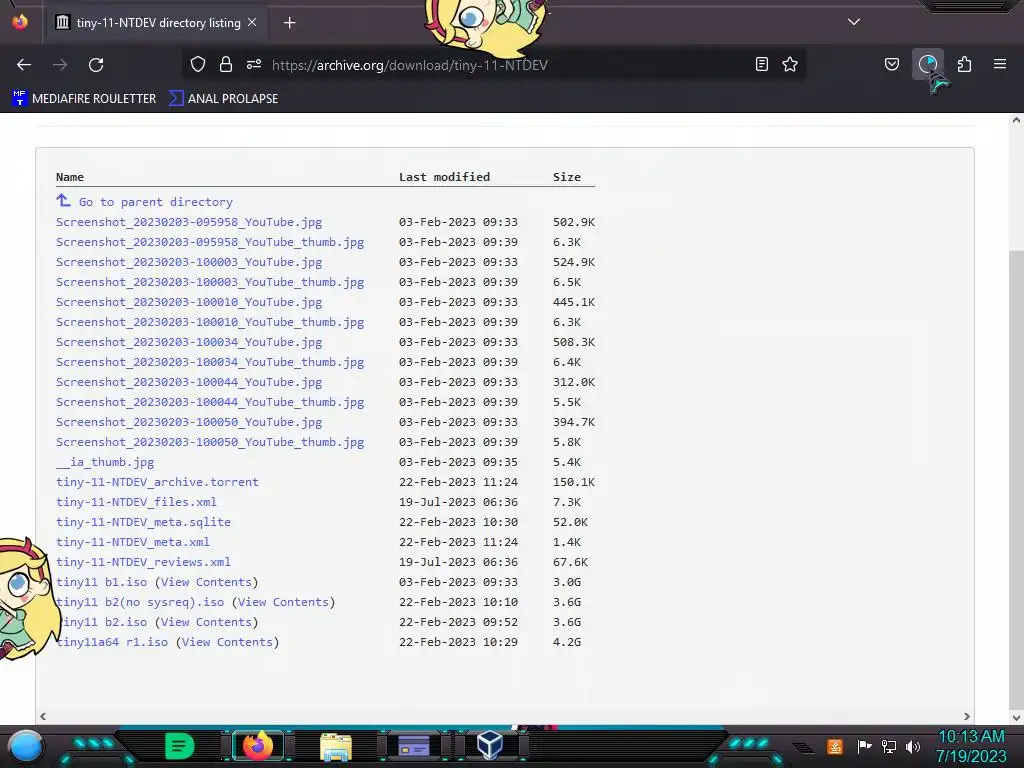Open a new browser tab
This screenshot has height=768, width=1024.
coord(289,23)
